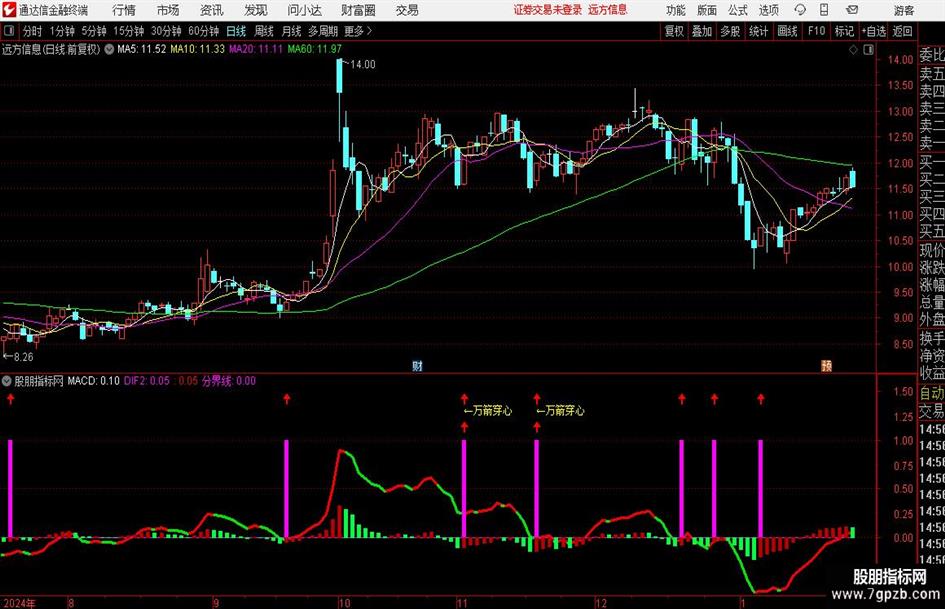The image size is (945, 609).
Task: Click the MA5: 11.52 indicator value
Action: pyautogui.click(x=142, y=49)
